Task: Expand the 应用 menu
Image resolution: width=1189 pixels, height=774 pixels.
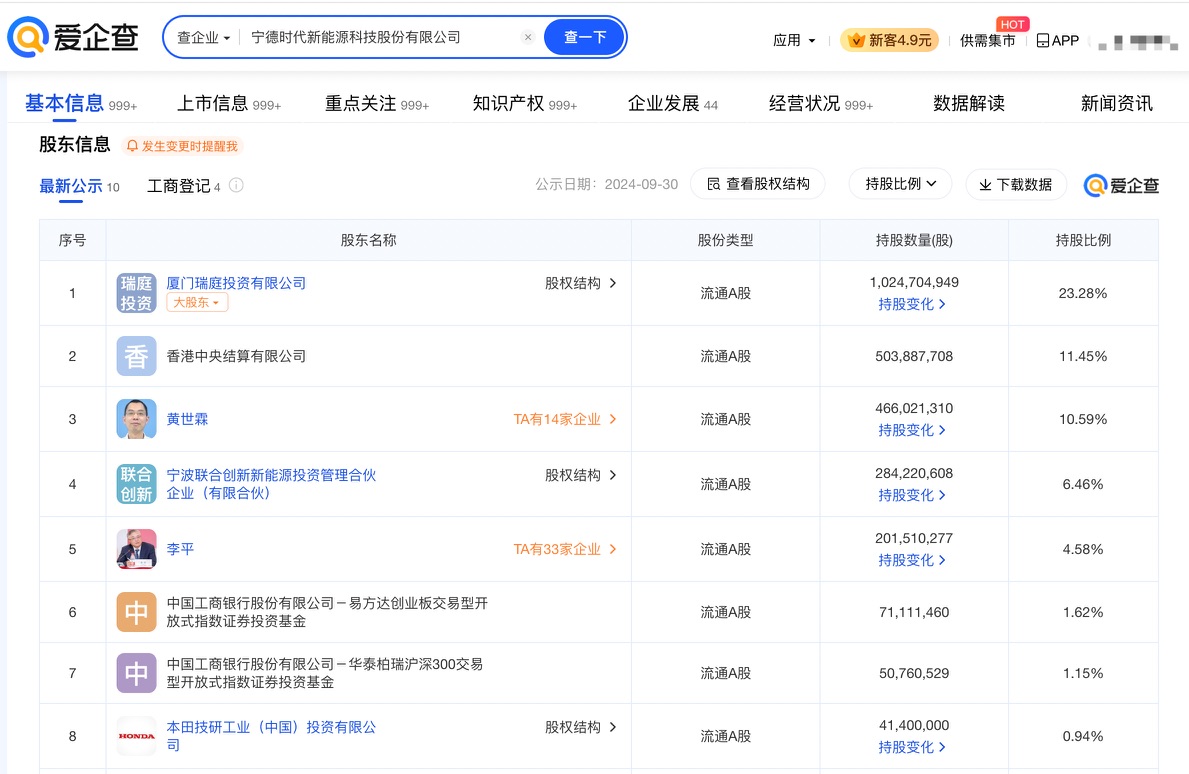Action: coord(794,40)
